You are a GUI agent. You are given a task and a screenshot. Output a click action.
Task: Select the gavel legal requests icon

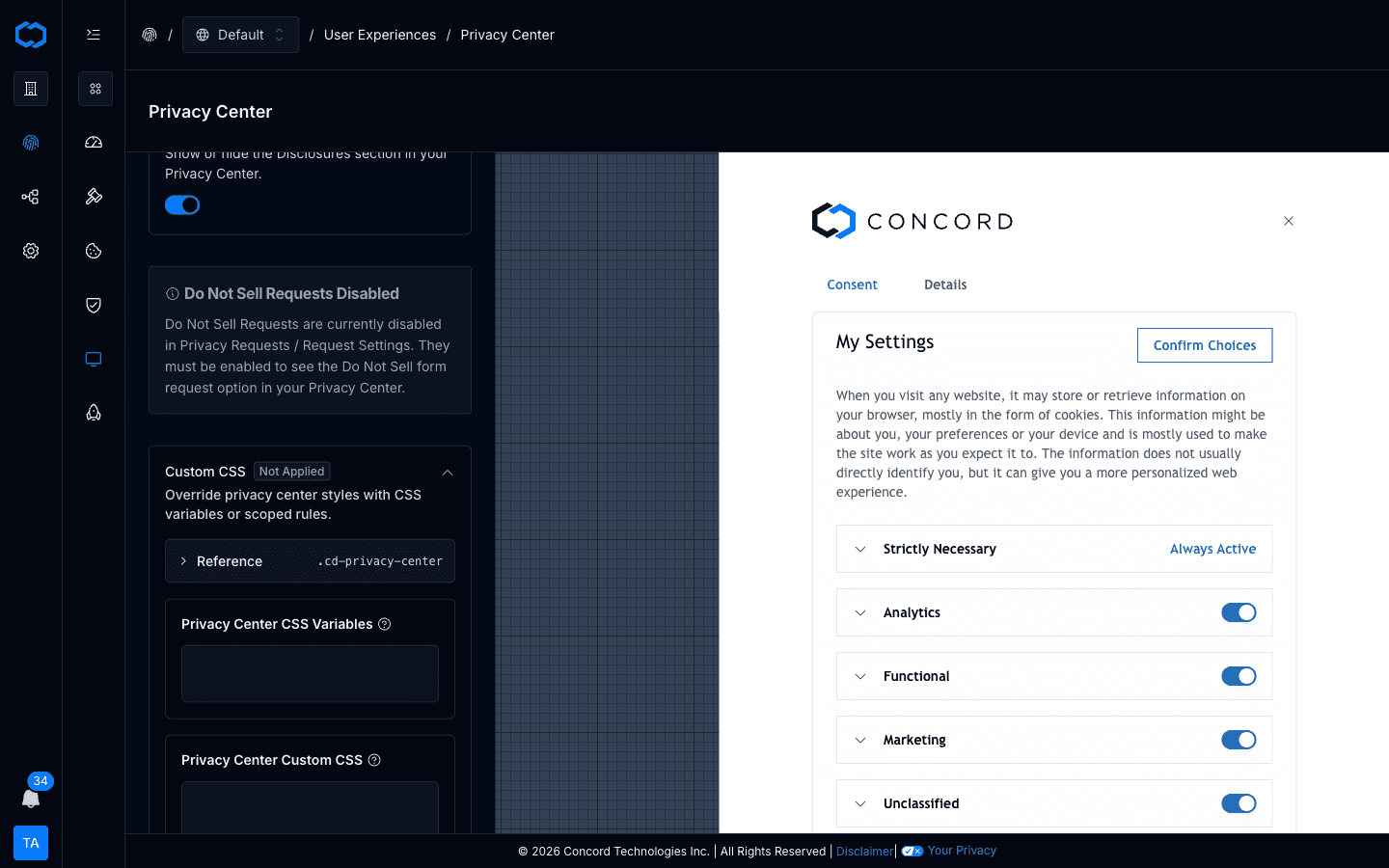coord(94,196)
